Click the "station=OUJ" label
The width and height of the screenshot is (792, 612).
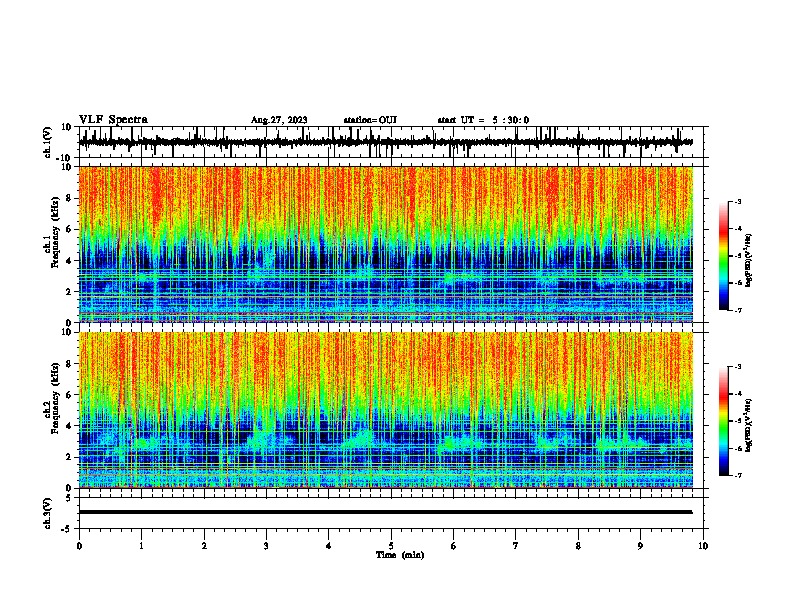370,120
